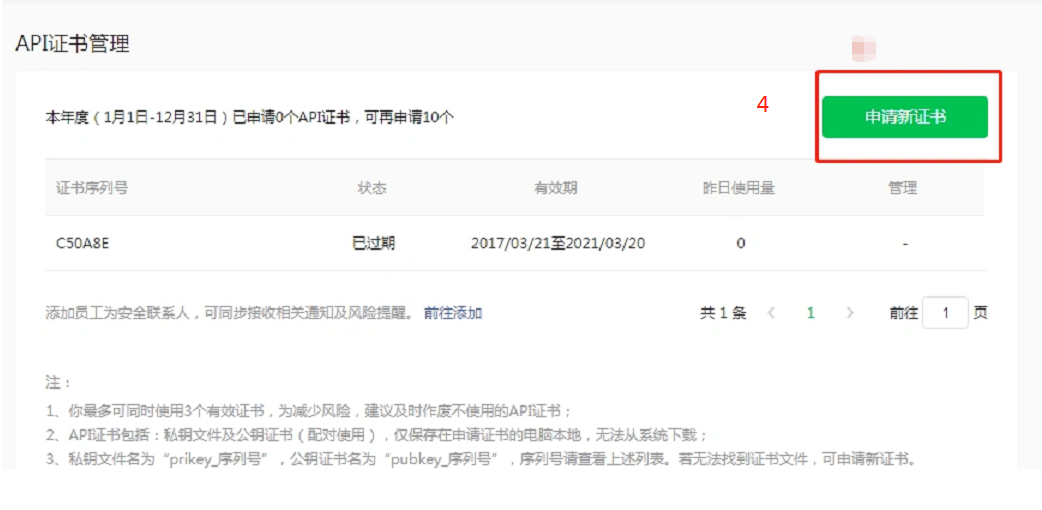Image resolution: width=1042 pixels, height=510 pixels.
Task: Select page number 1 in pagination
Action: (x=811, y=313)
